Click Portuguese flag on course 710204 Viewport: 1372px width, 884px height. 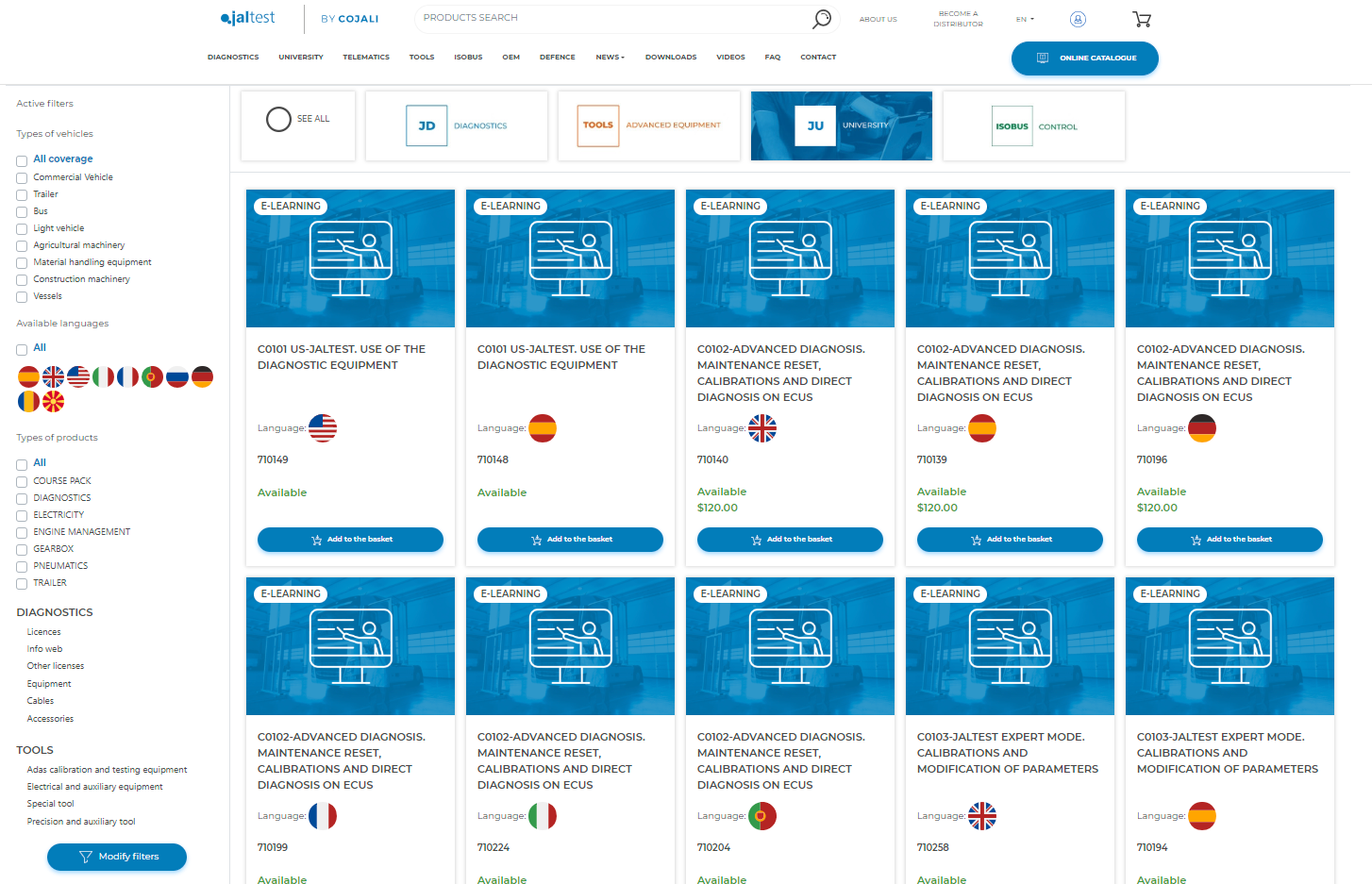[762, 816]
